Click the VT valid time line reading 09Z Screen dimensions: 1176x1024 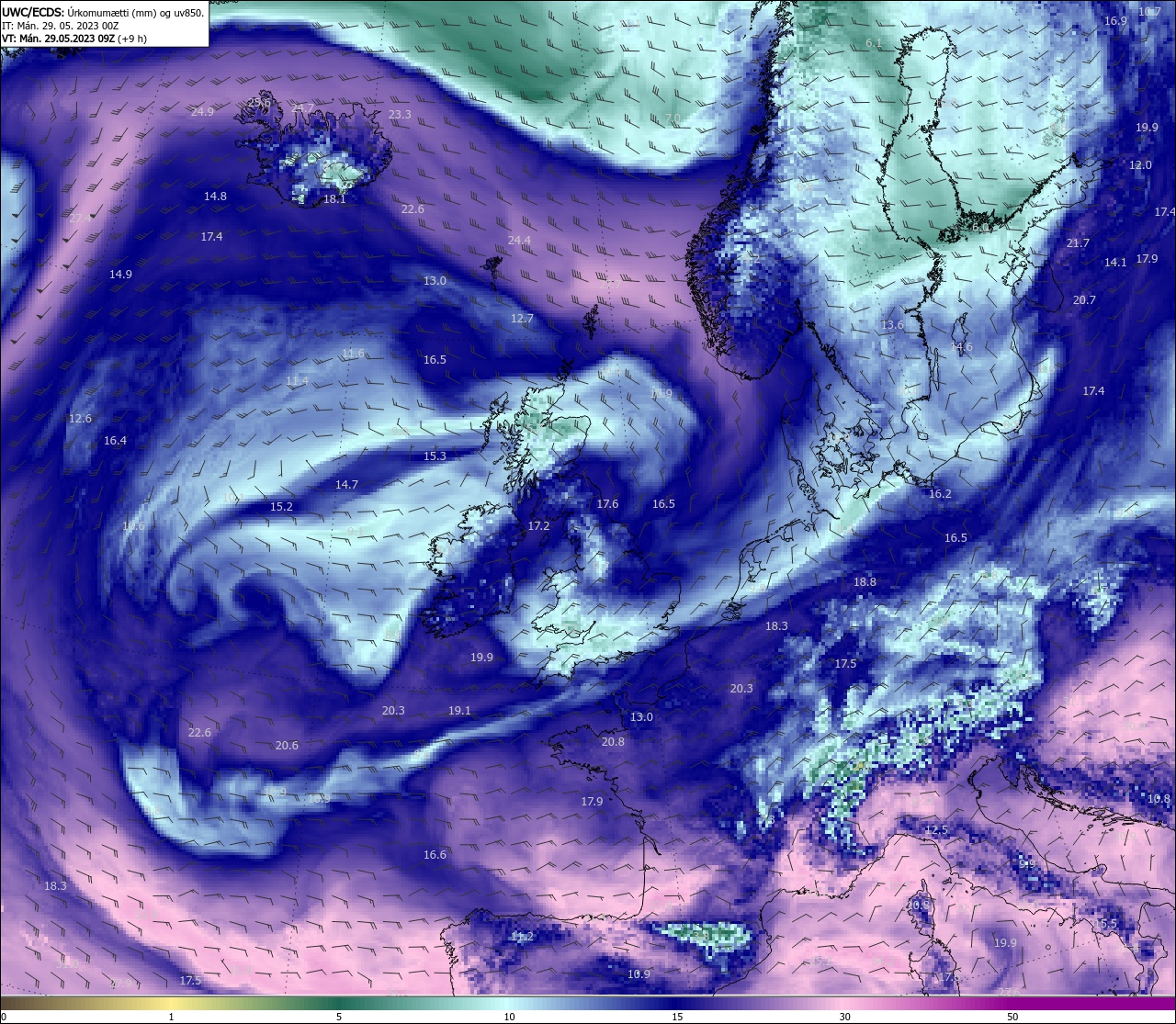[74, 39]
